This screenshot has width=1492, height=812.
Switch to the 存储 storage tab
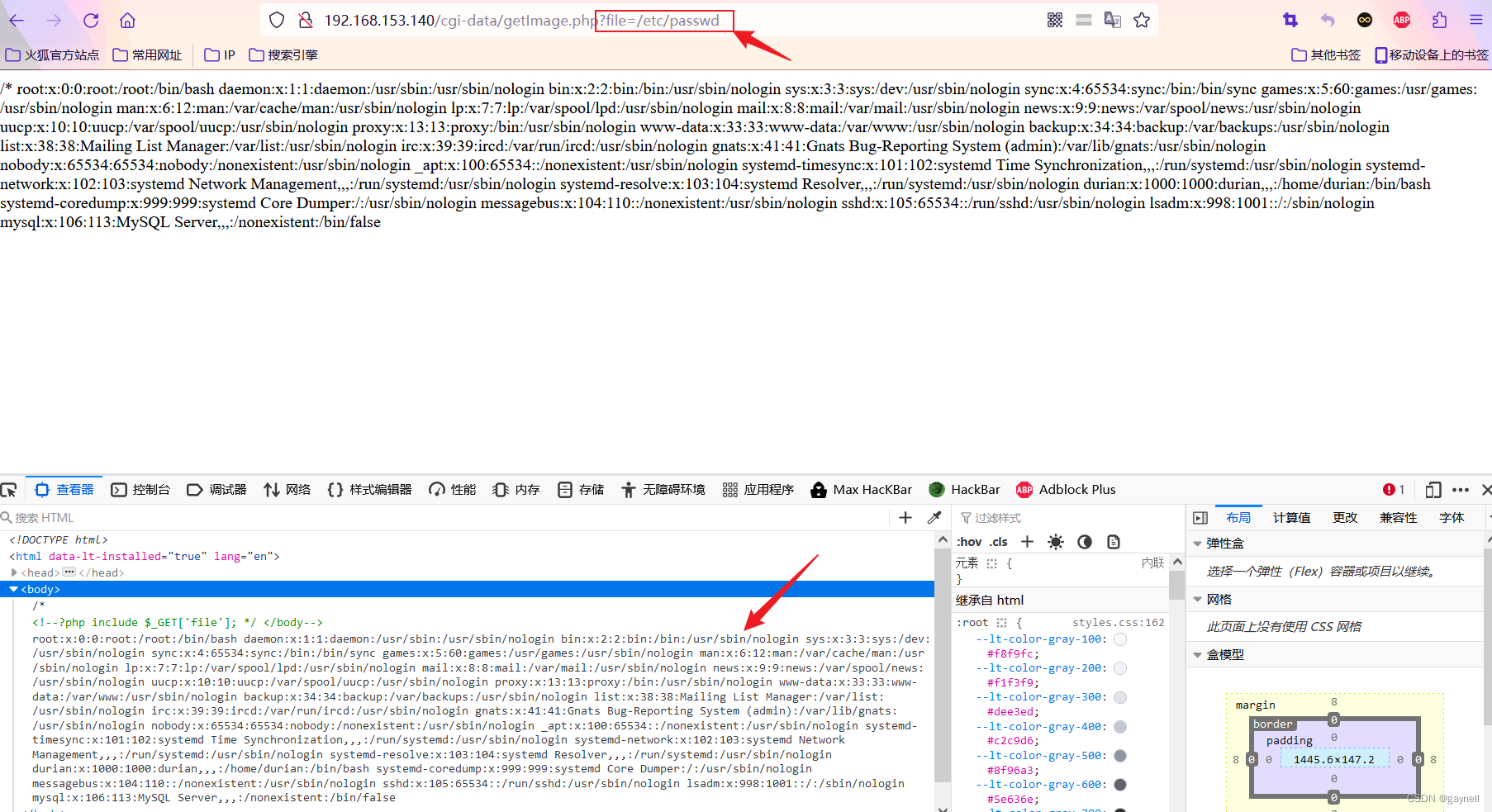pos(581,490)
